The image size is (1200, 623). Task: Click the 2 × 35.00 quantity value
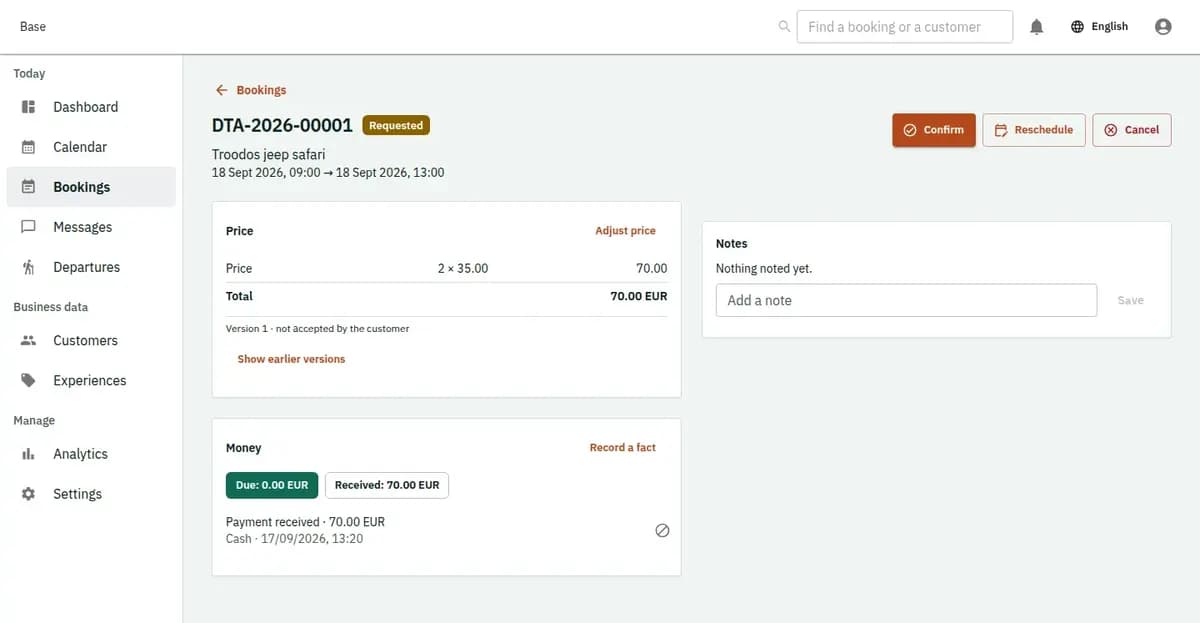point(463,269)
